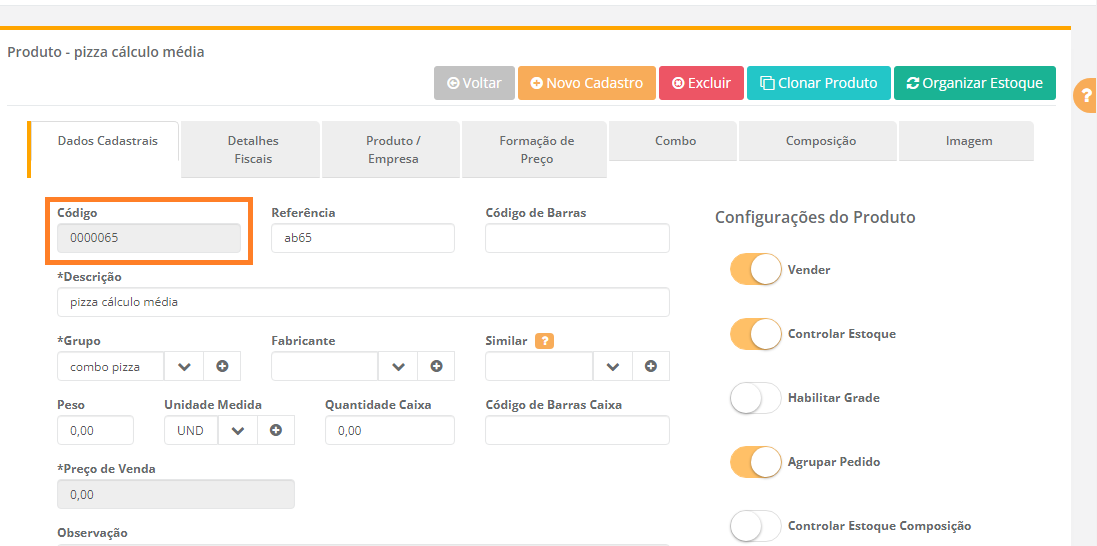1097x546 pixels.
Task: Open the Fabricante dropdown list
Action: click(398, 367)
